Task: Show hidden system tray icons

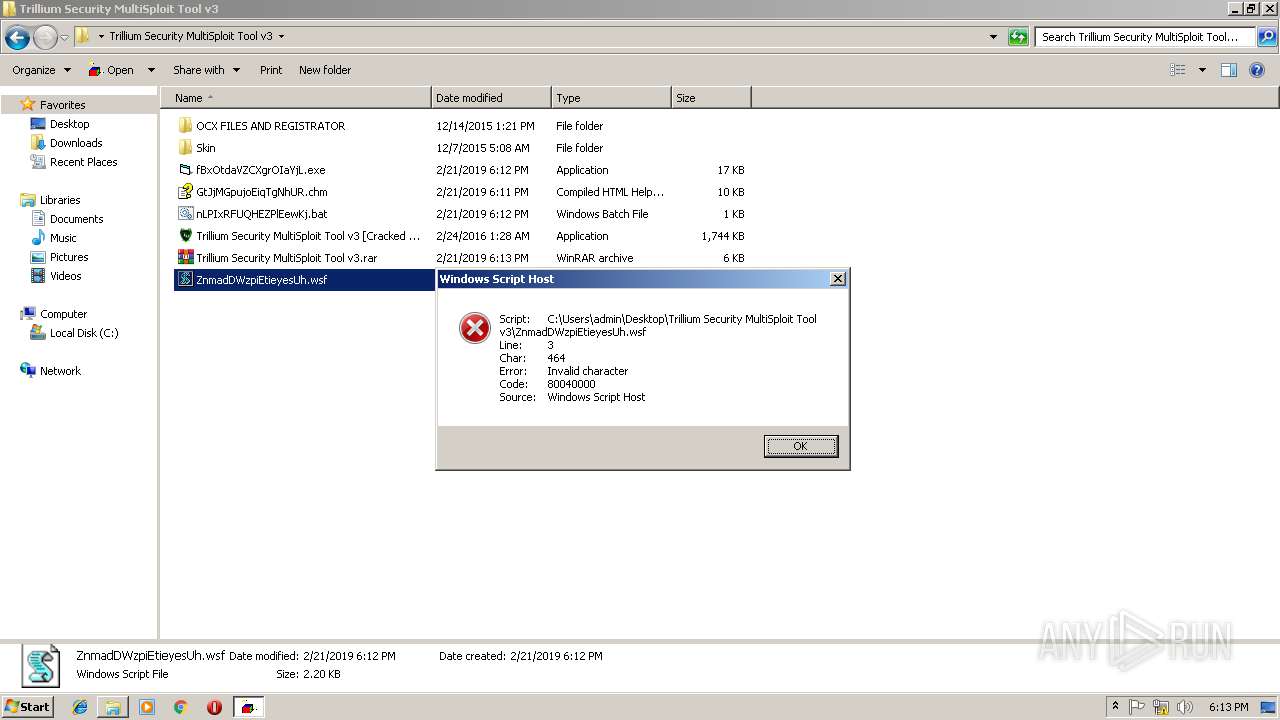Action: pos(1116,707)
